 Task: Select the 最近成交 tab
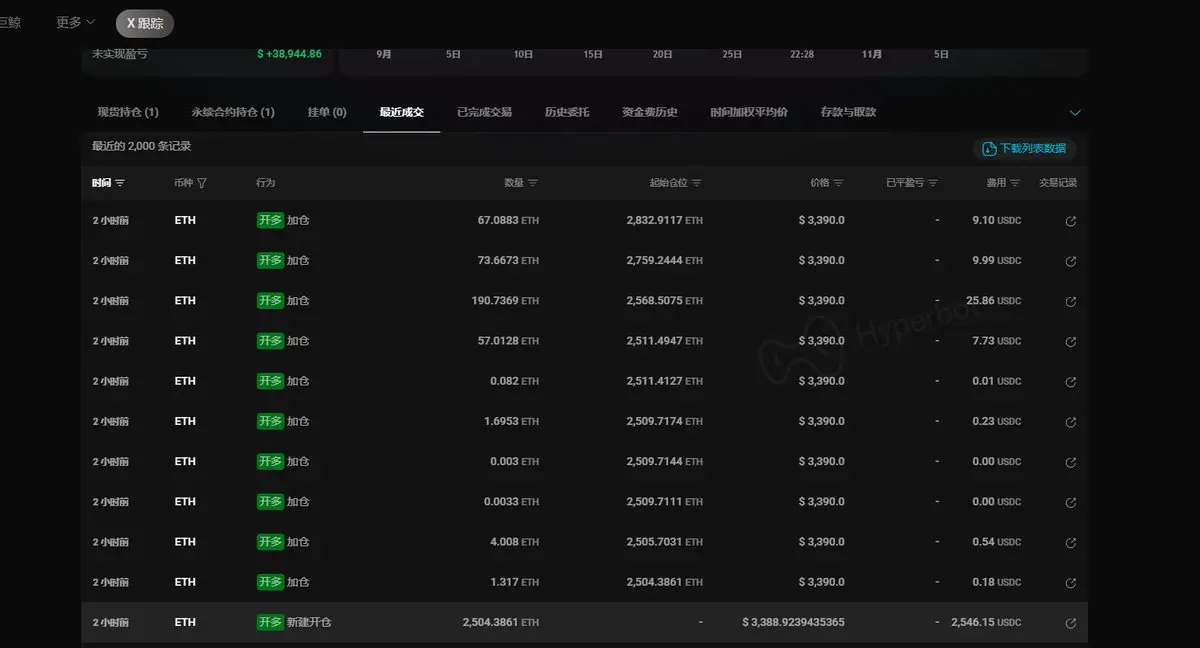402,112
